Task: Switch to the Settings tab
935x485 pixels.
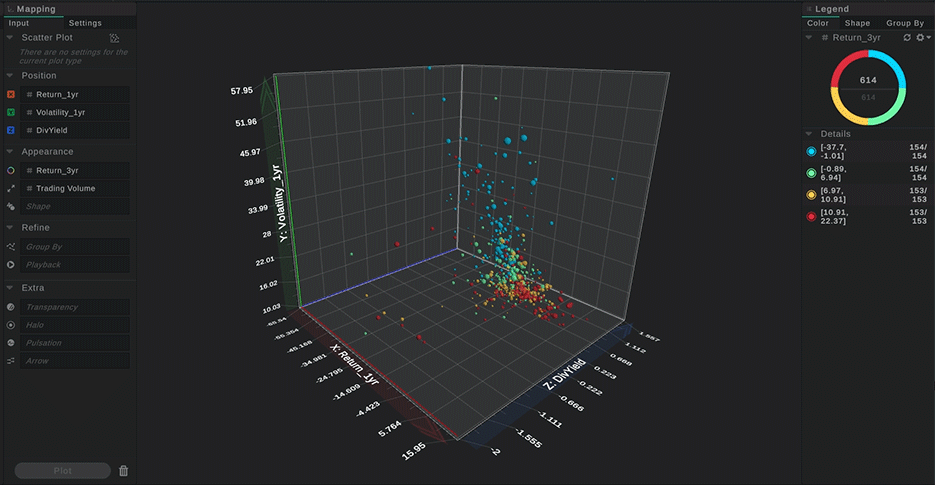Action: pyautogui.click(x=85, y=23)
